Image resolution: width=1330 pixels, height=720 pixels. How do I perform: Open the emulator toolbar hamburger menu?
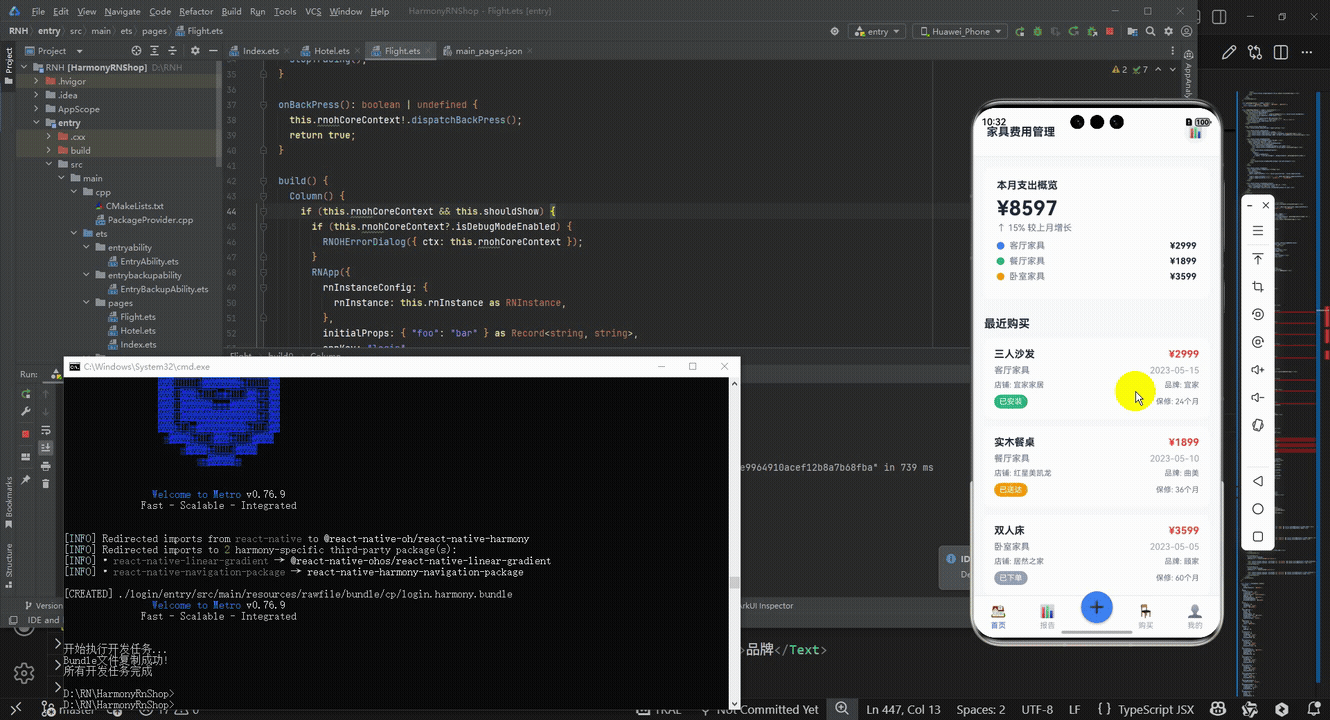(1258, 231)
